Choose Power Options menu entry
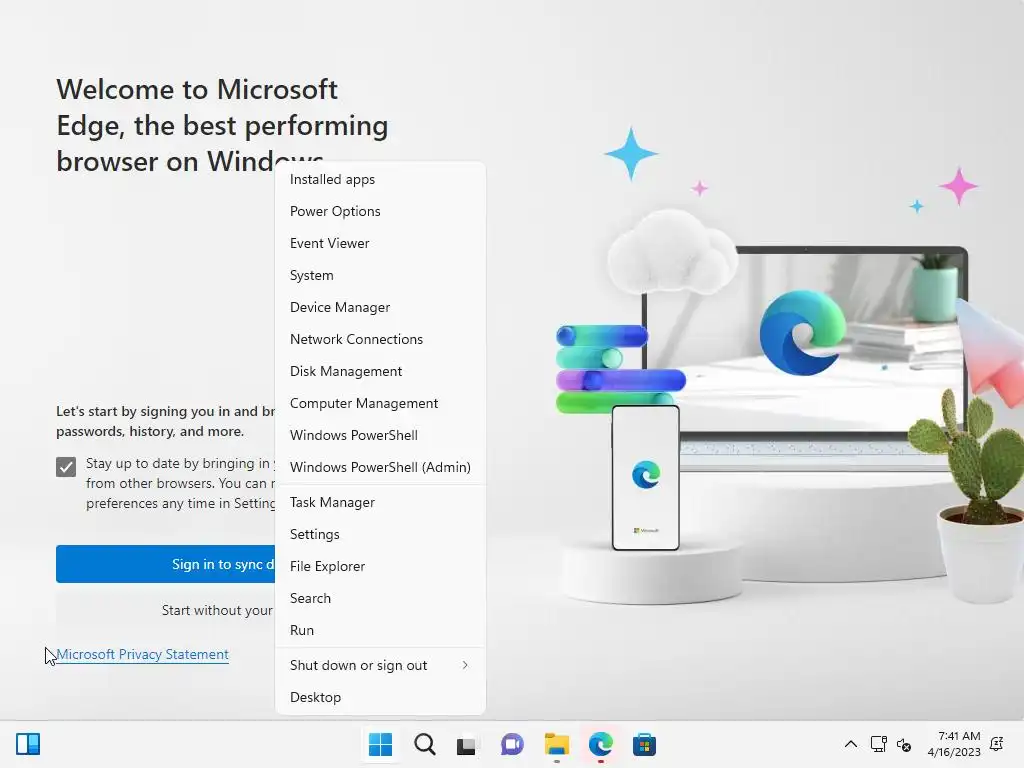1024x768 pixels. (x=380, y=211)
